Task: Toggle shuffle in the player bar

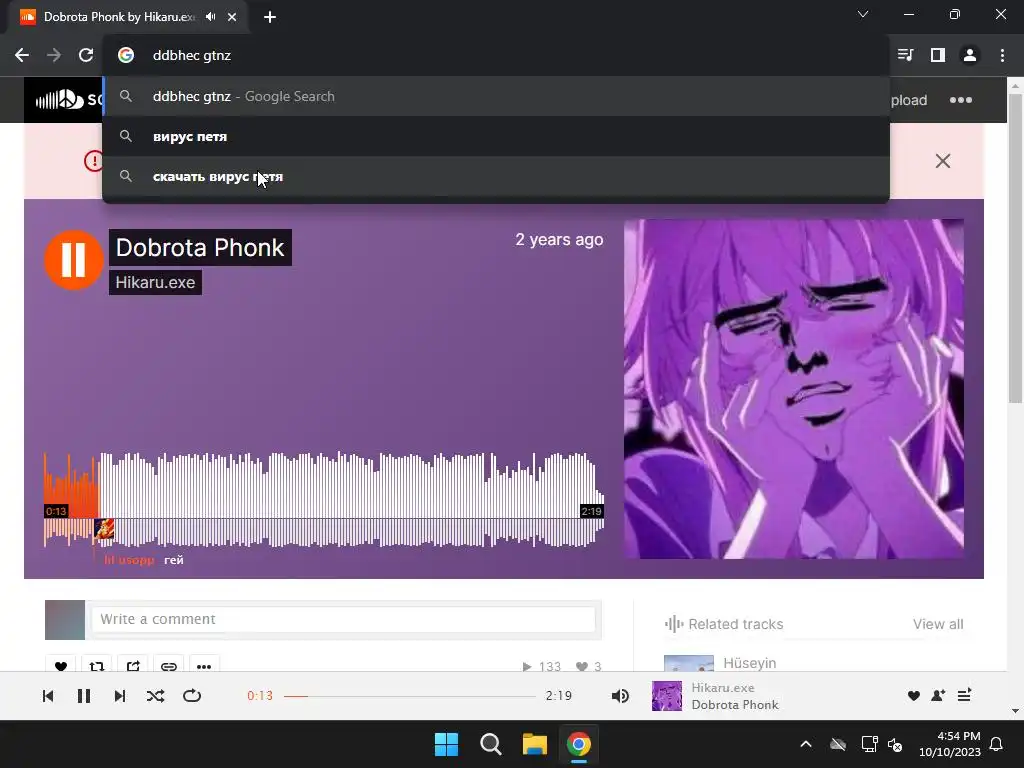Action: [155, 696]
